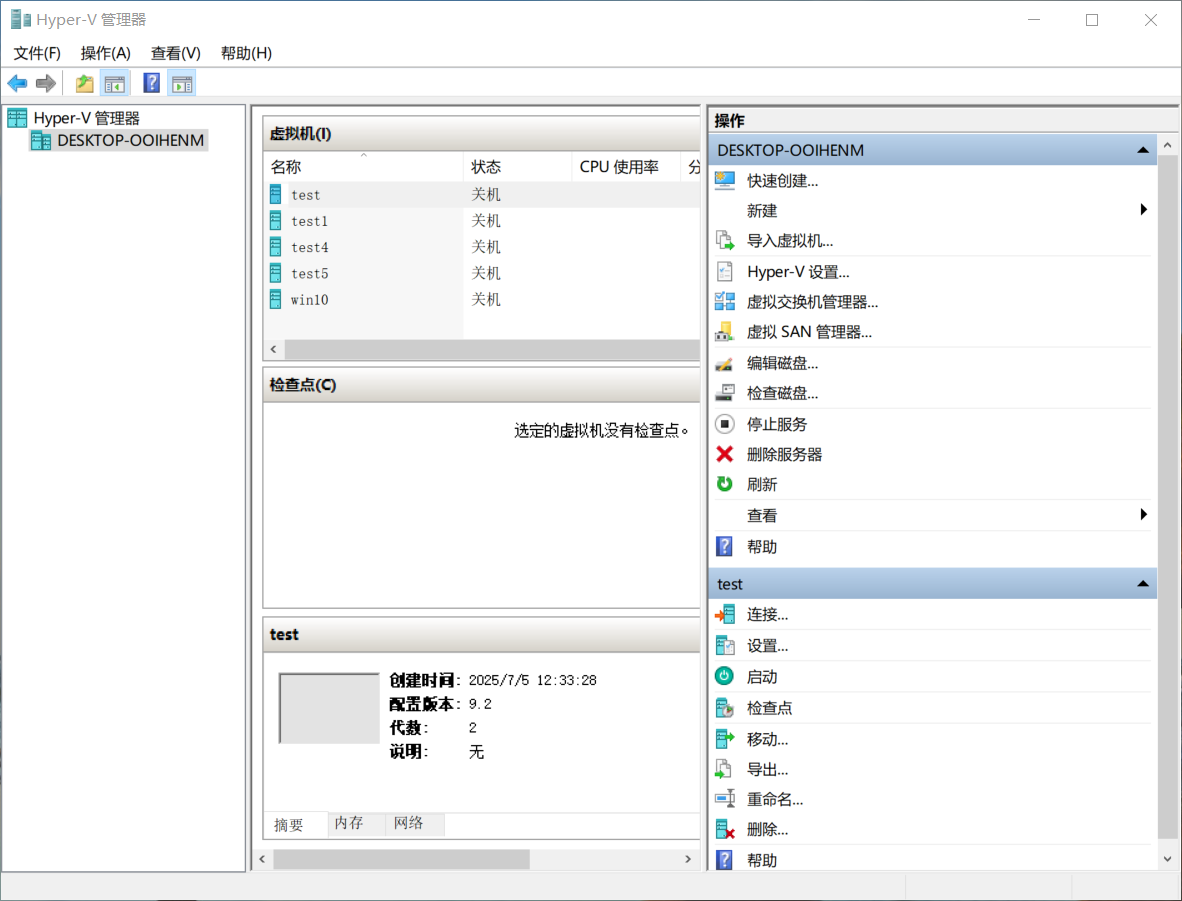Click the Delete (删除) VM icon

coord(725,829)
